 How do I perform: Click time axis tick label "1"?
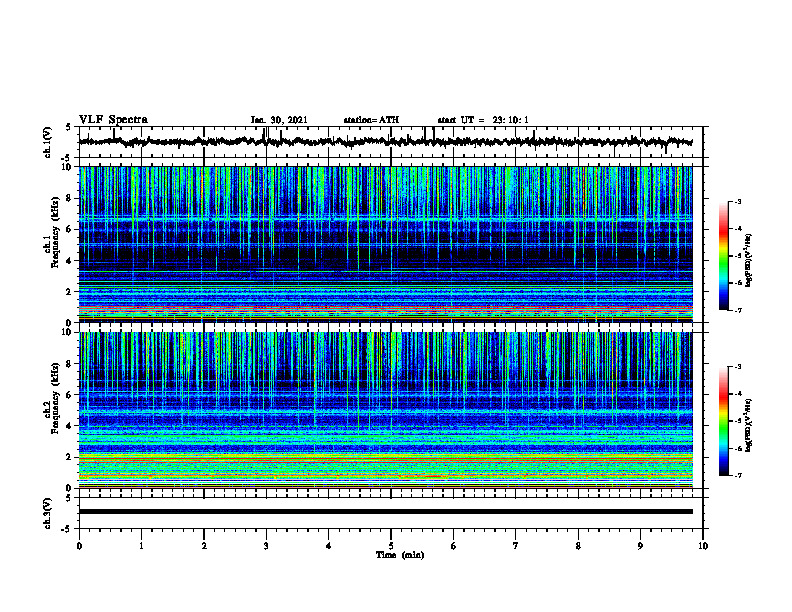141,546
